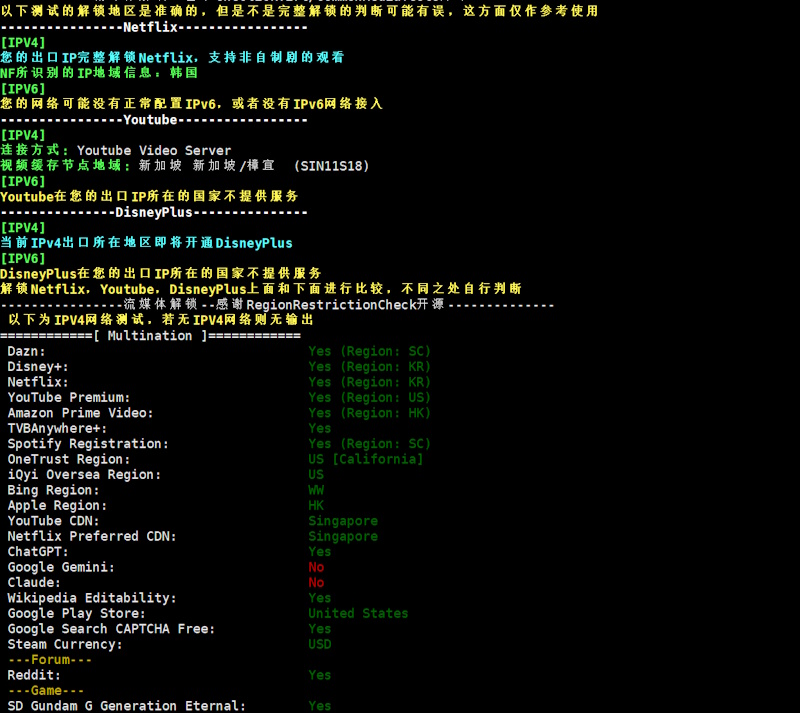Image resolution: width=800 pixels, height=713 pixels.
Task: Click the red No beside Claude
Action: [316, 582]
